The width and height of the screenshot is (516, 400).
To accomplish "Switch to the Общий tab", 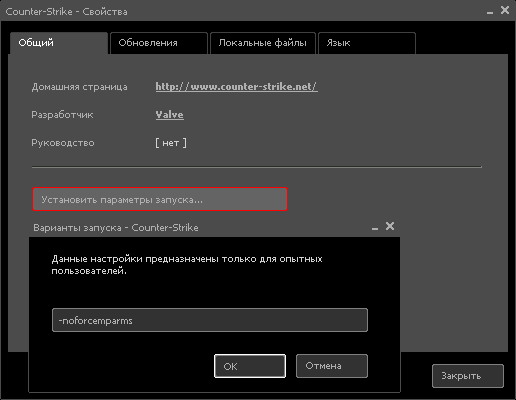I will pyautogui.click(x=59, y=43).
